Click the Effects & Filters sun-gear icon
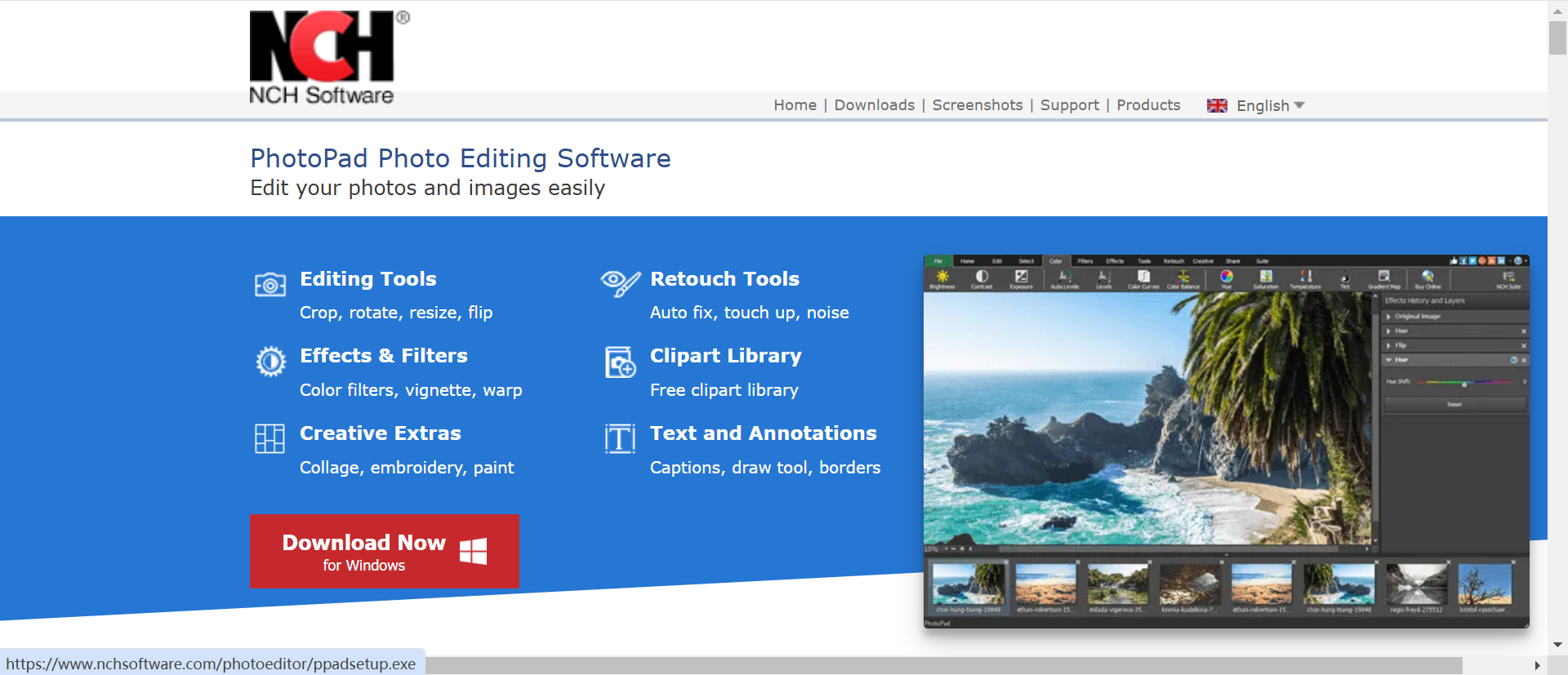The image size is (1568, 675). click(x=270, y=361)
